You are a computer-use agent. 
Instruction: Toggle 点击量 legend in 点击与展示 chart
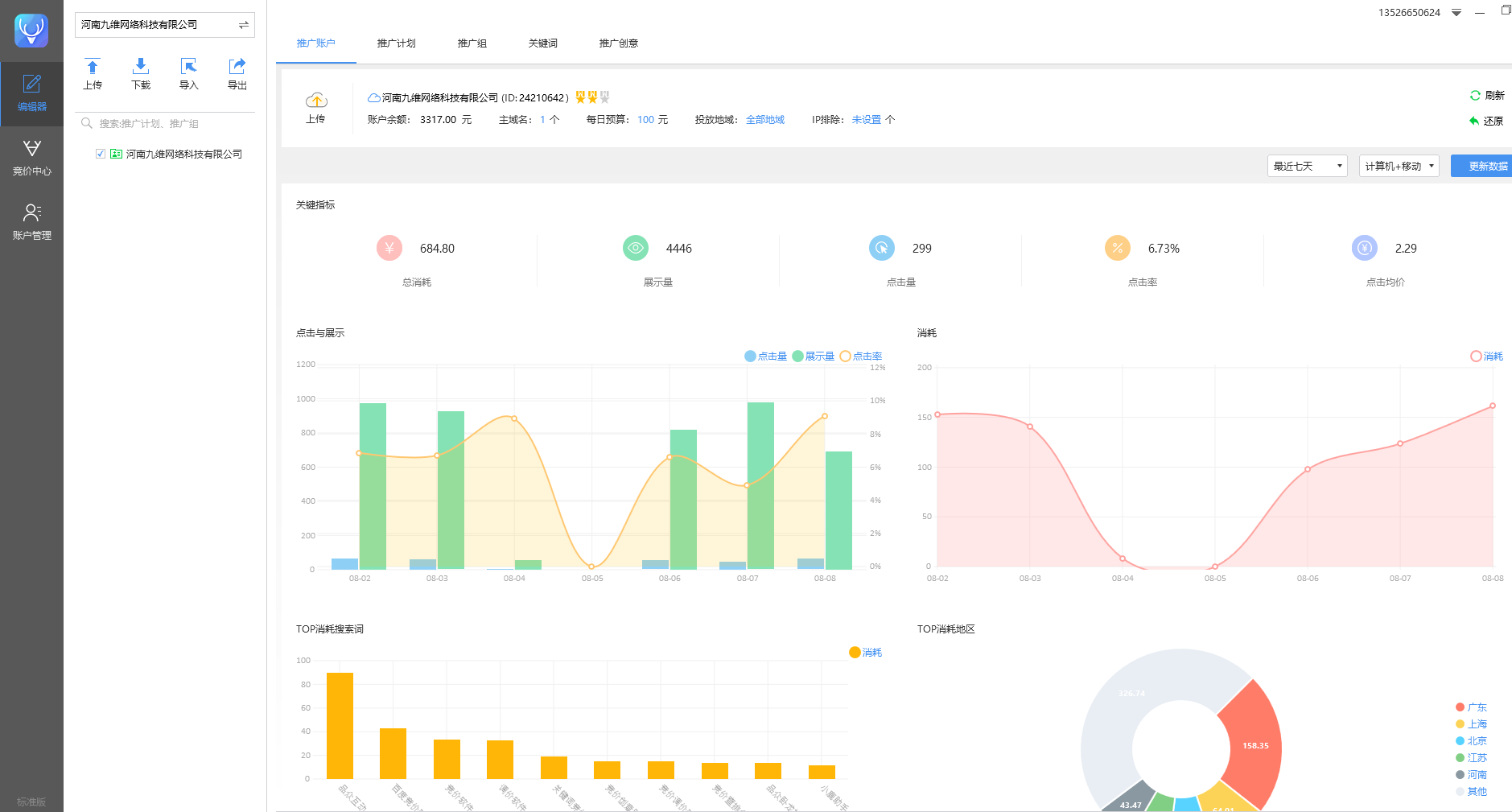coord(765,357)
